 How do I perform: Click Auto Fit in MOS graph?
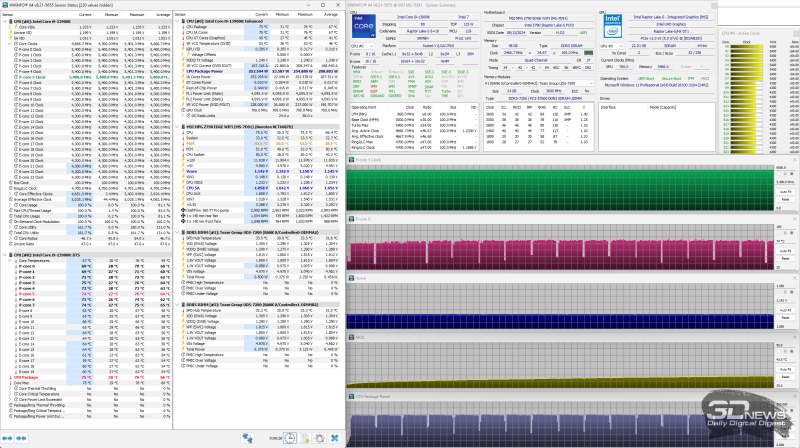click(x=785, y=369)
